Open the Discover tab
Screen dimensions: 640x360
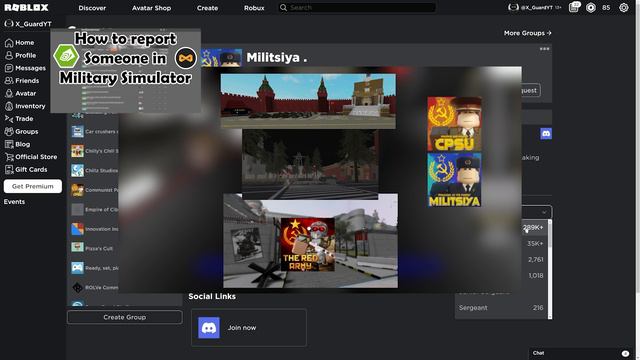[x=92, y=8]
